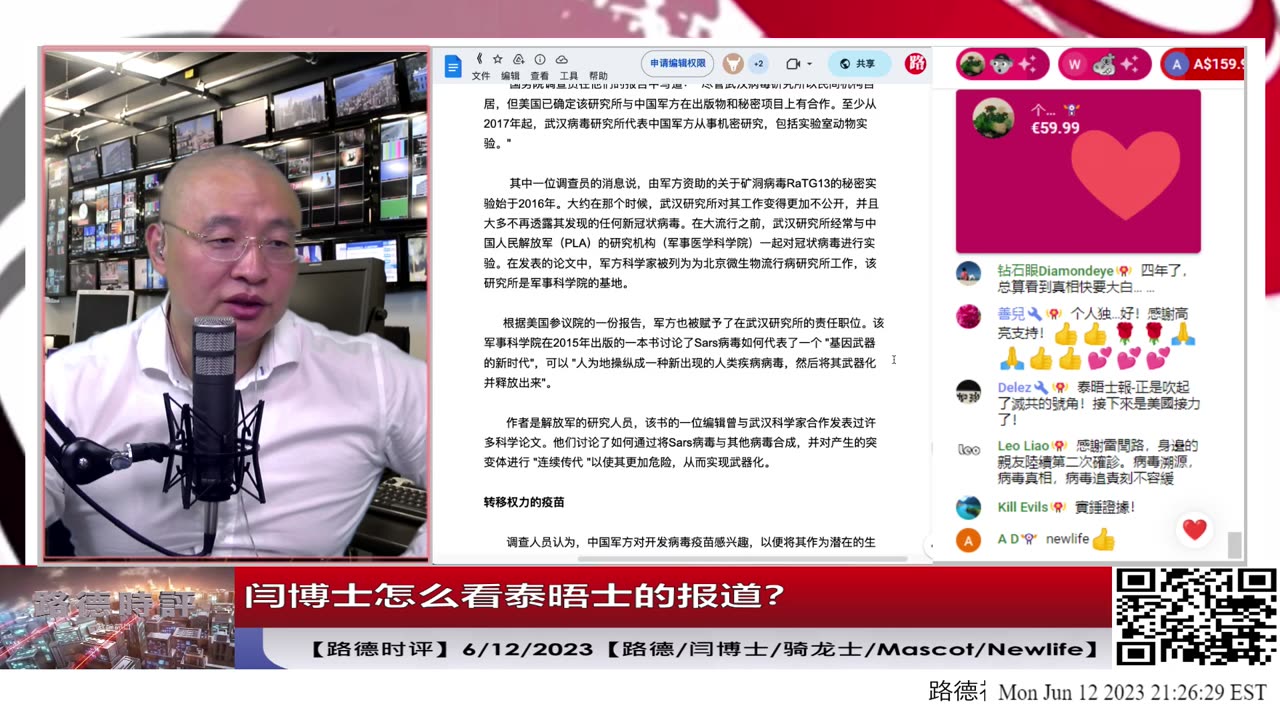Click the paragraph mentioning RaTG13
The height and width of the screenshot is (720, 1280).
click(681, 233)
